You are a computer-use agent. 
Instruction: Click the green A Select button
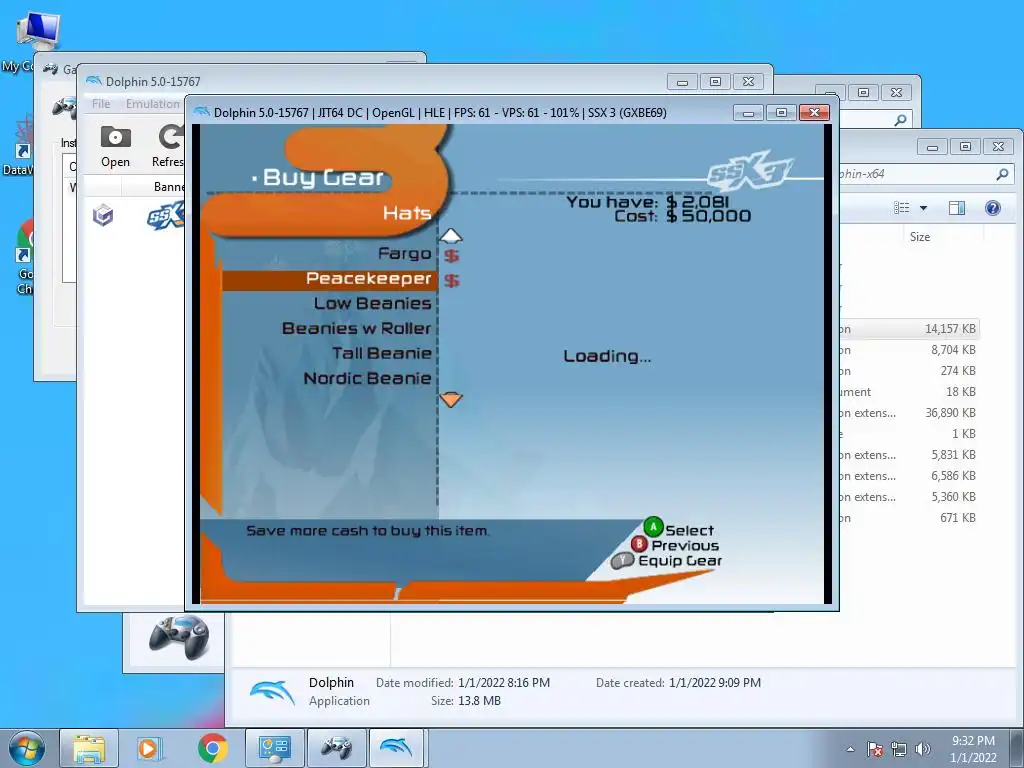[x=653, y=526]
